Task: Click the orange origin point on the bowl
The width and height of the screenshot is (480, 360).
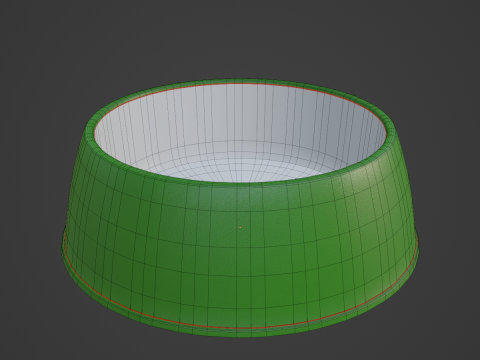Action: 240,228
